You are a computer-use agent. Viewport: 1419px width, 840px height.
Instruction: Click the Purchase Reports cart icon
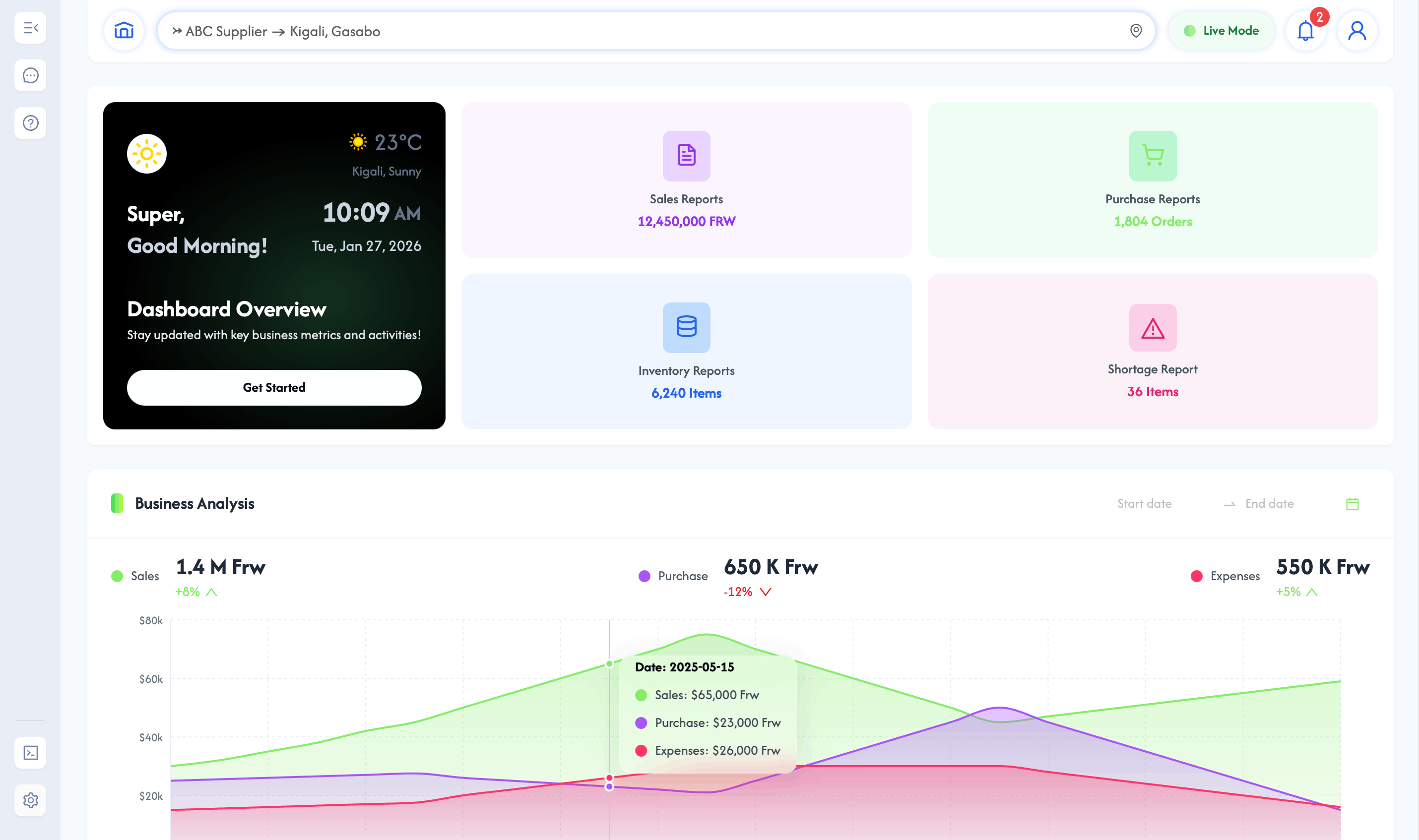[x=1152, y=156]
